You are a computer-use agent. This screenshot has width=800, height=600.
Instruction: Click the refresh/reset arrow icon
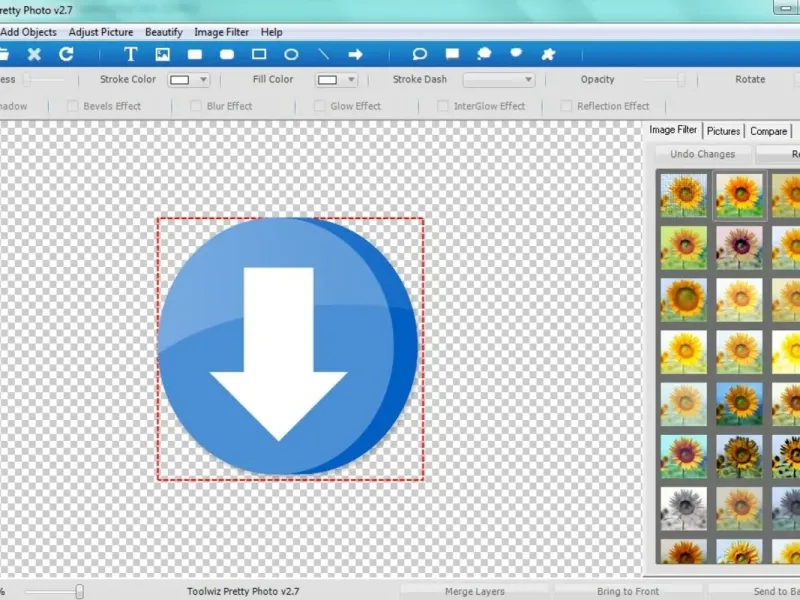pyautogui.click(x=66, y=54)
